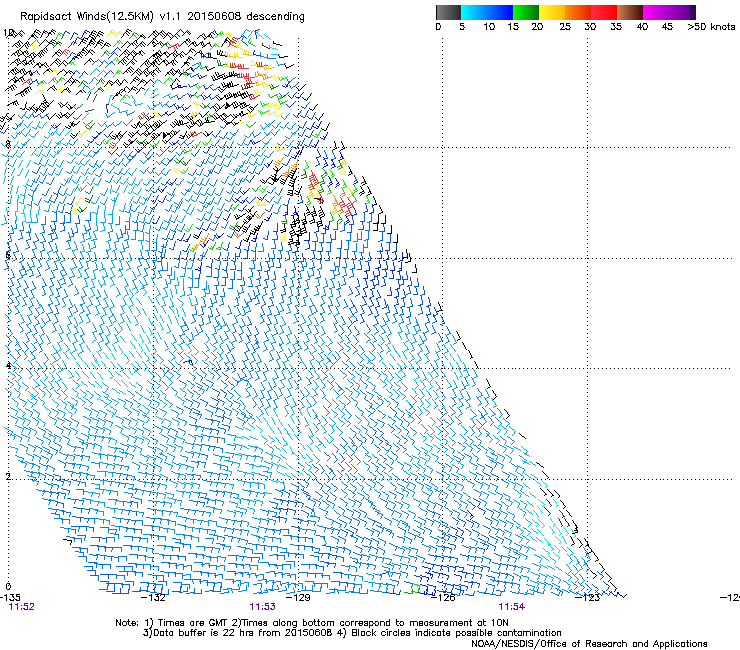Click the '40' legend scale number
Image resolution: width=740 pixels, height=650 pixels.
(x=642, y=27)
